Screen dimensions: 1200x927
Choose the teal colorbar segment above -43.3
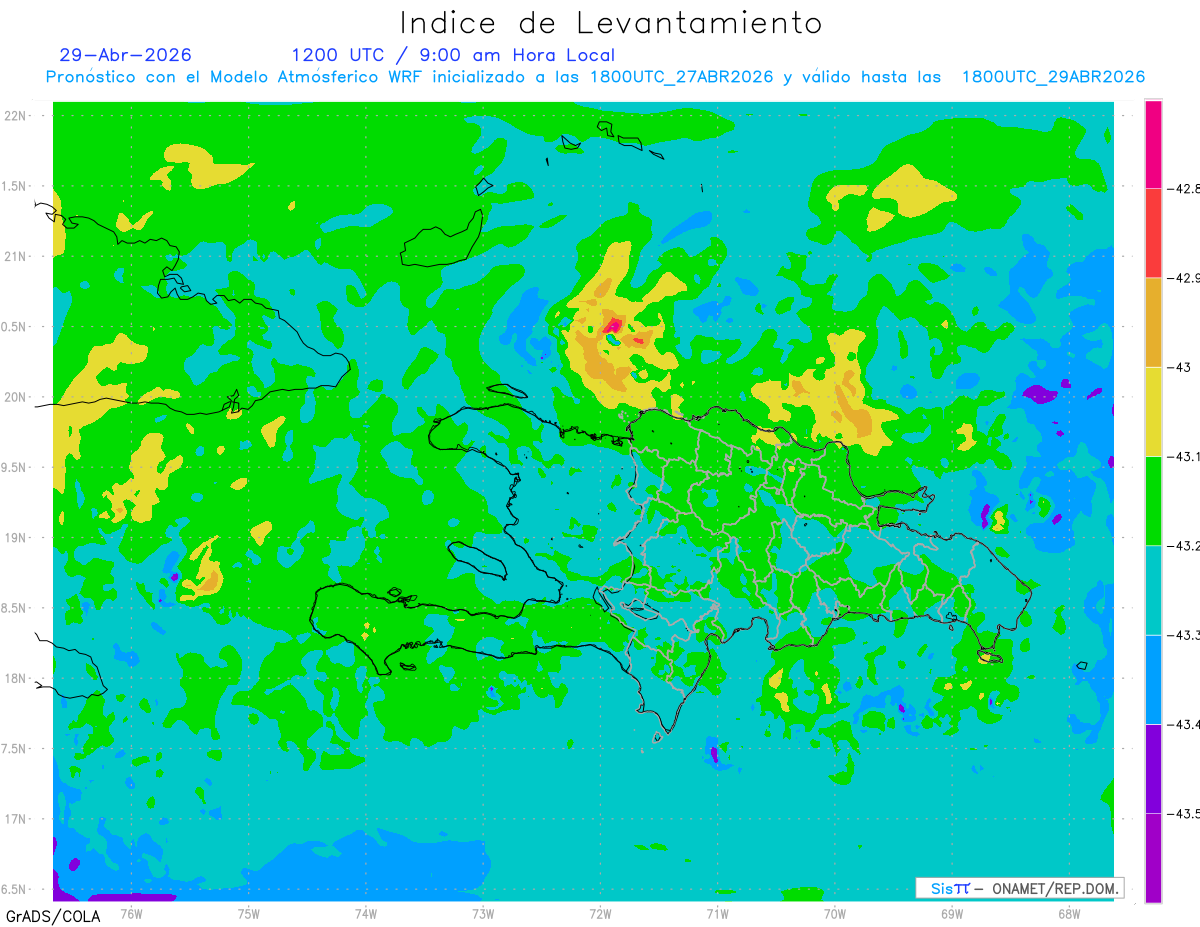1153,590
